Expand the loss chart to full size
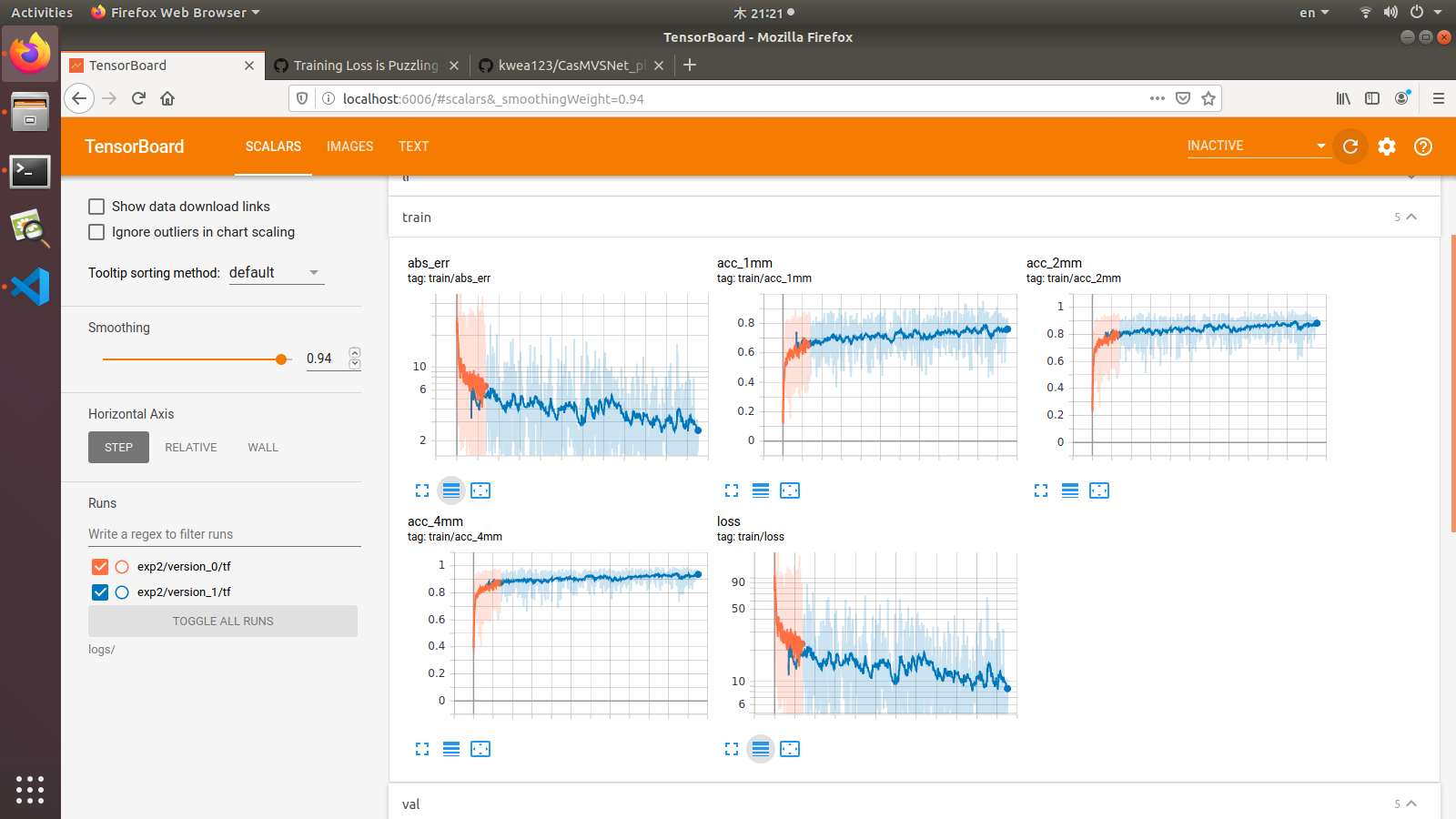The image size is (1456, 819). tap(732, 749)
